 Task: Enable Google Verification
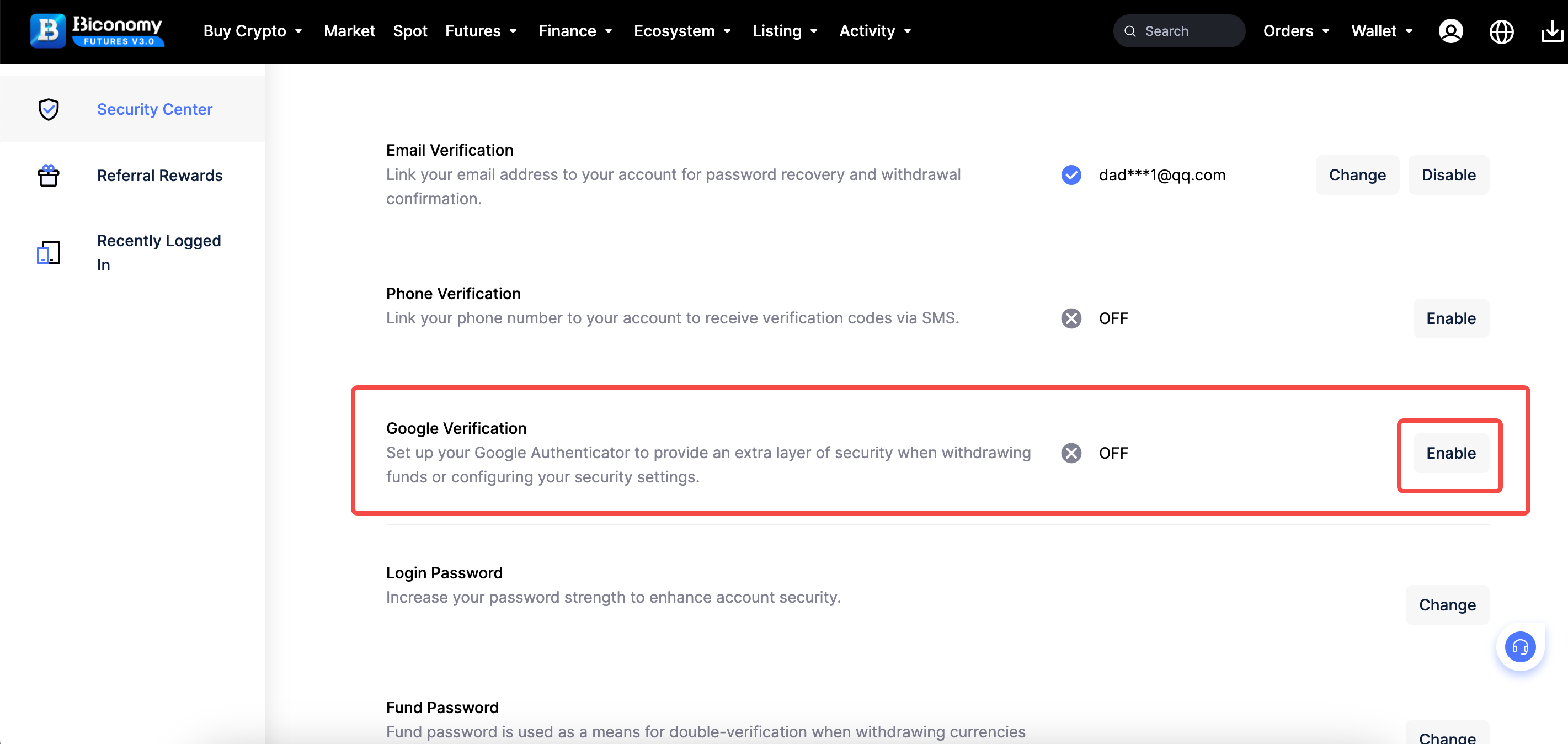pyautogui.click(x=1450, y=453)
